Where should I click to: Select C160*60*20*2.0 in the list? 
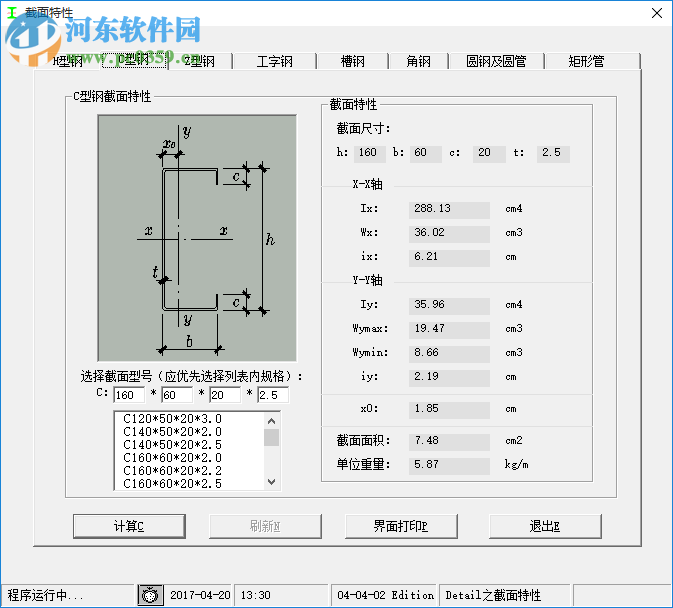point(172,457)
